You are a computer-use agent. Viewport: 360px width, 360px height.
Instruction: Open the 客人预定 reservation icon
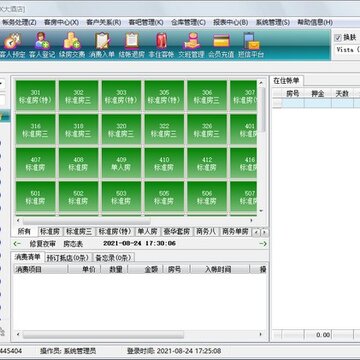click(x=12, y=46)
